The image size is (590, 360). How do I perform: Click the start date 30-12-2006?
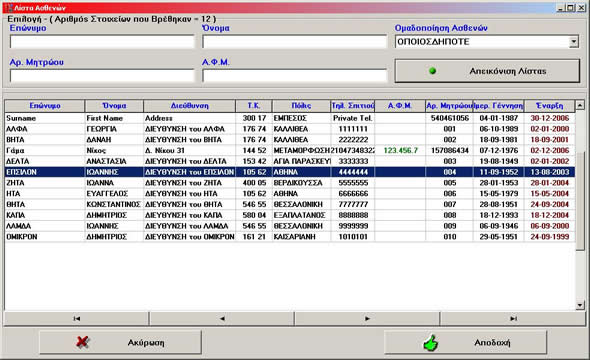pos(549,118)
